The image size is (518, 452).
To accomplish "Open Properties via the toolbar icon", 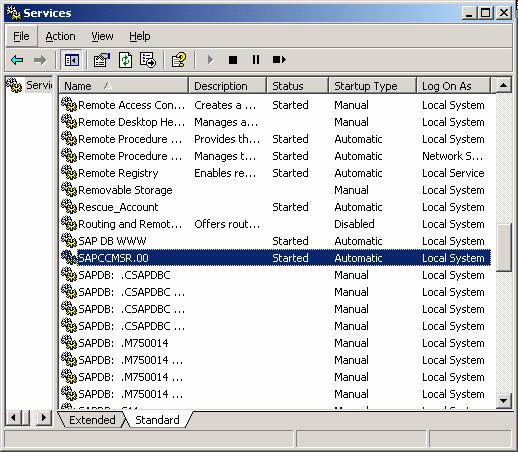I will tap(102, 60).
